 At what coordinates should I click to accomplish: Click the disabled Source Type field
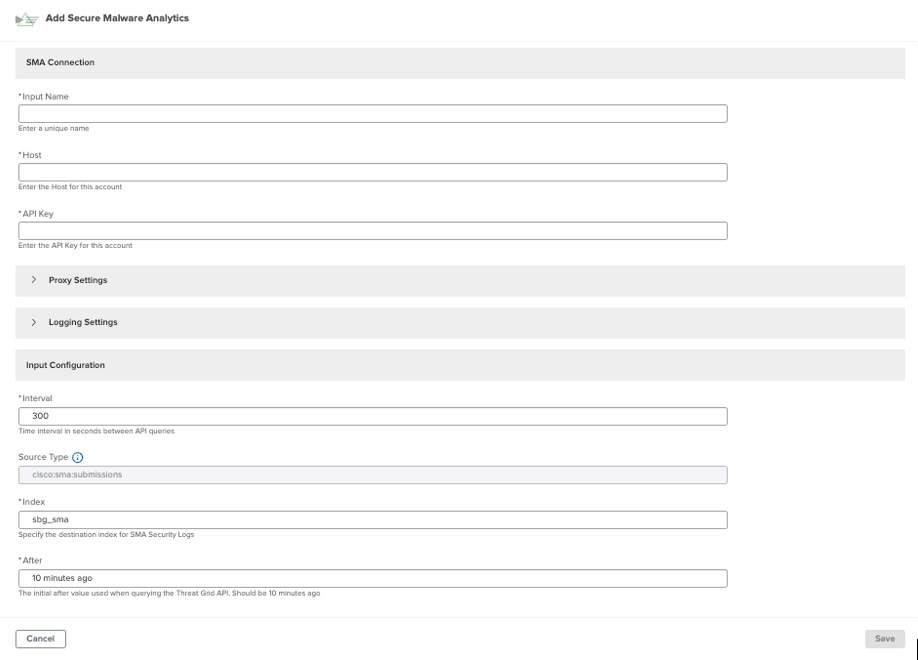click(x=372, y=475)
